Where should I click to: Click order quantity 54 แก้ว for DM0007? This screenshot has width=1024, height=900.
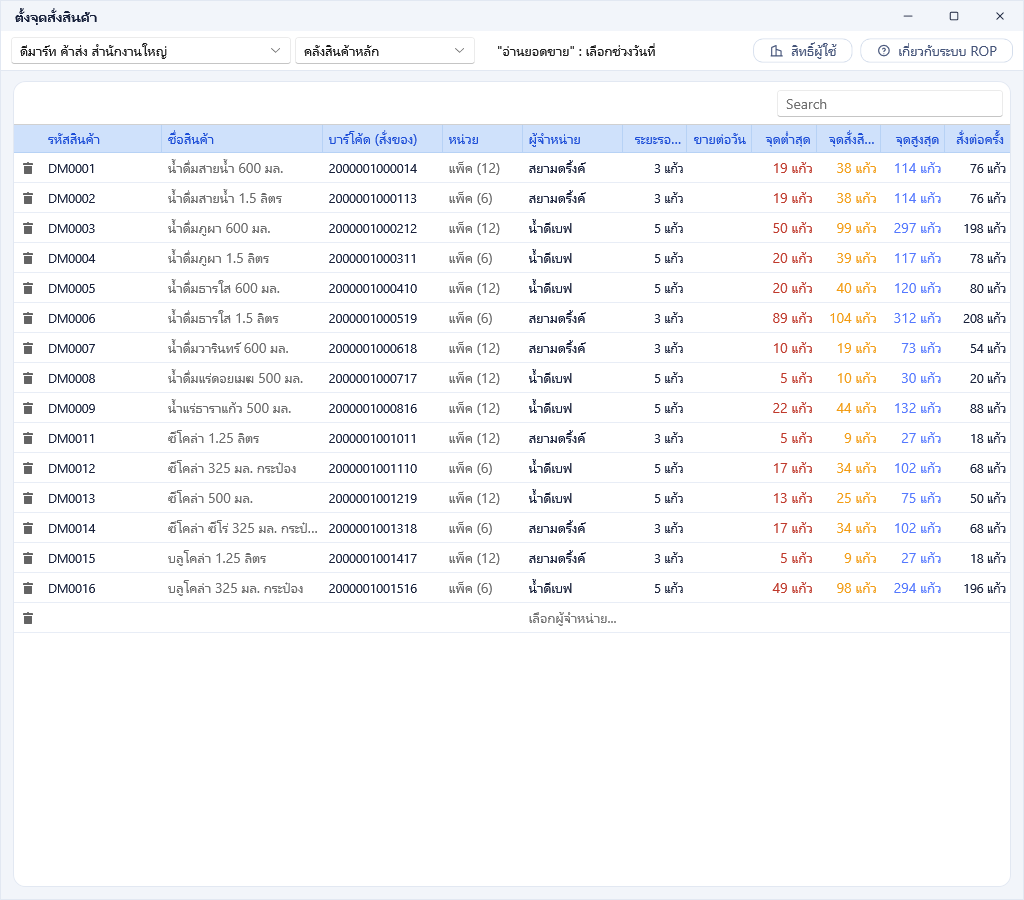coord(987,349)
